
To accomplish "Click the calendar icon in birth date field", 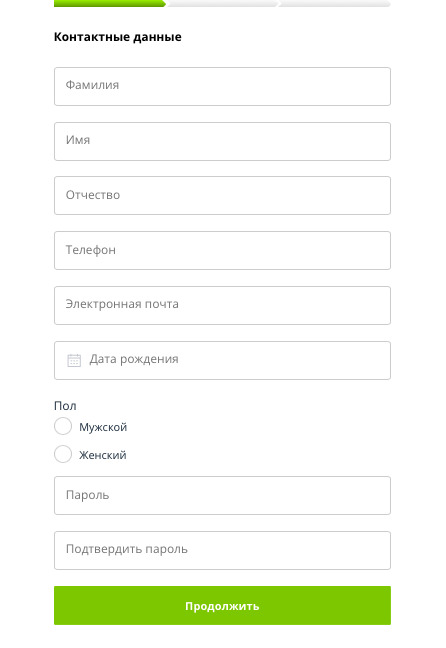I will click(74, 360).
